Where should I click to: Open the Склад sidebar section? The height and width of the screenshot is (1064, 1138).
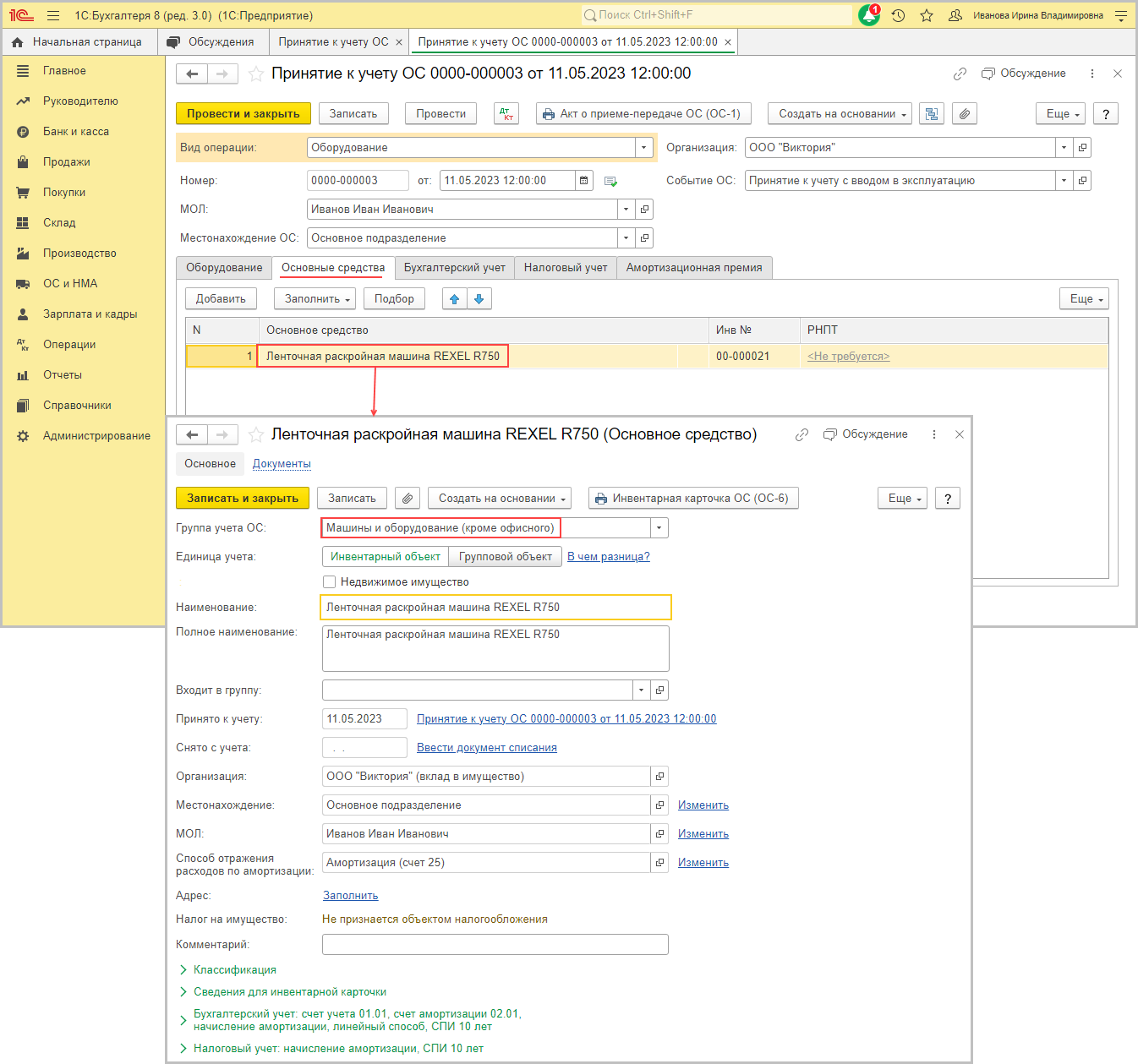pos(59,223)
